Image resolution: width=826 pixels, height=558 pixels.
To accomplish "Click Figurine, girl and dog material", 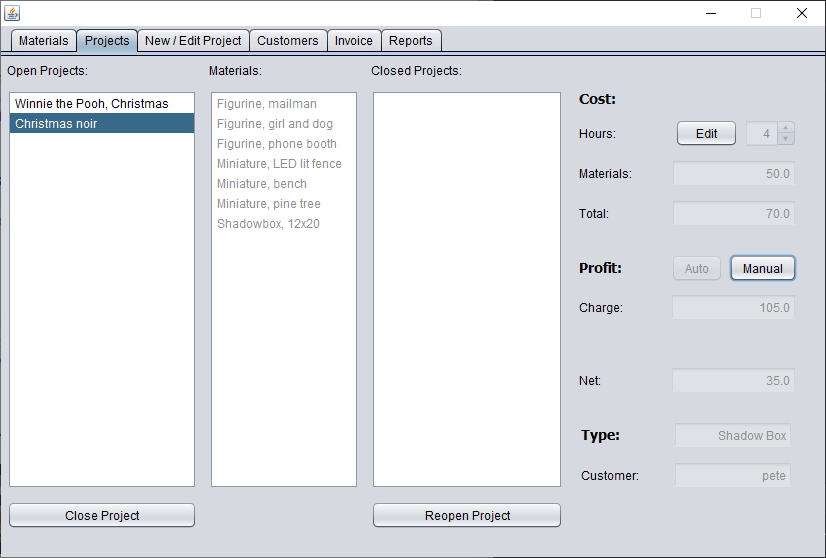I will [283, 124].
